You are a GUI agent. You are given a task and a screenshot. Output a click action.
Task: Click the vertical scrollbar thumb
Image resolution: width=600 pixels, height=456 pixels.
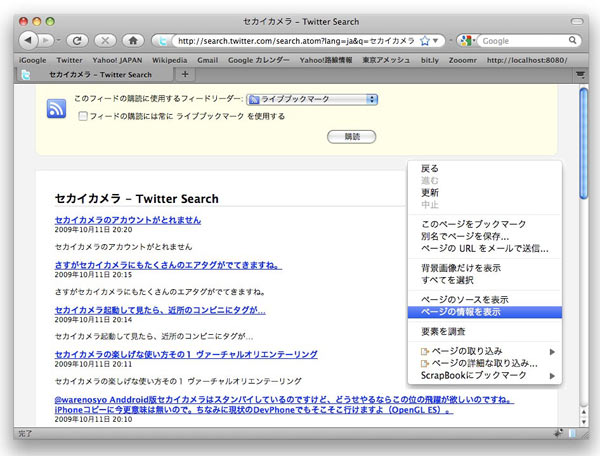coord(583,143)
